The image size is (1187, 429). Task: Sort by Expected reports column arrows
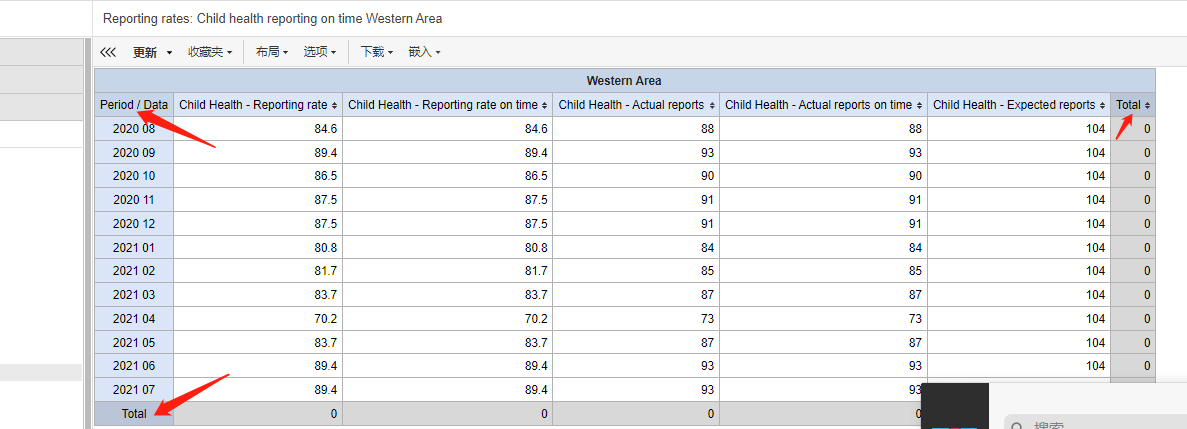(x=1103, y=105)
